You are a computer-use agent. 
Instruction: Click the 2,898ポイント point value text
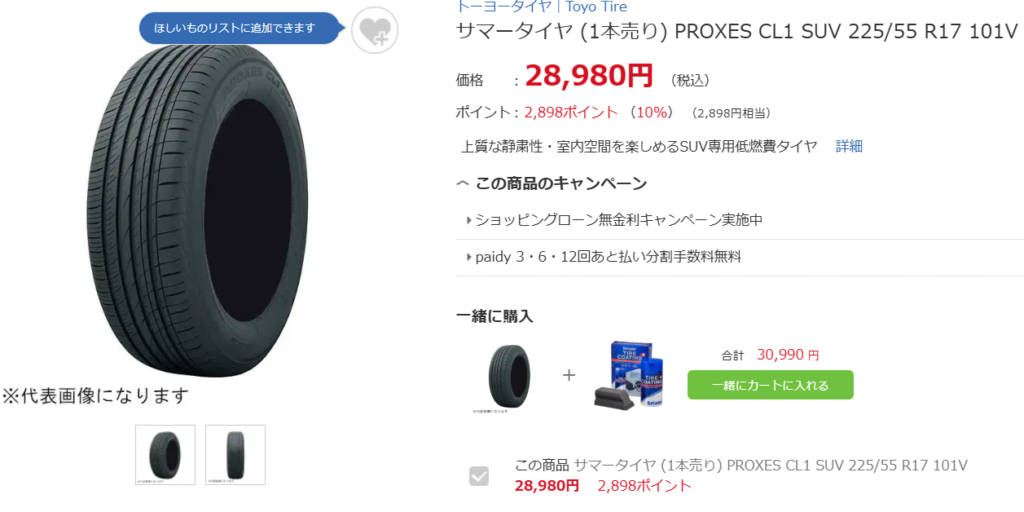(571, 112)
